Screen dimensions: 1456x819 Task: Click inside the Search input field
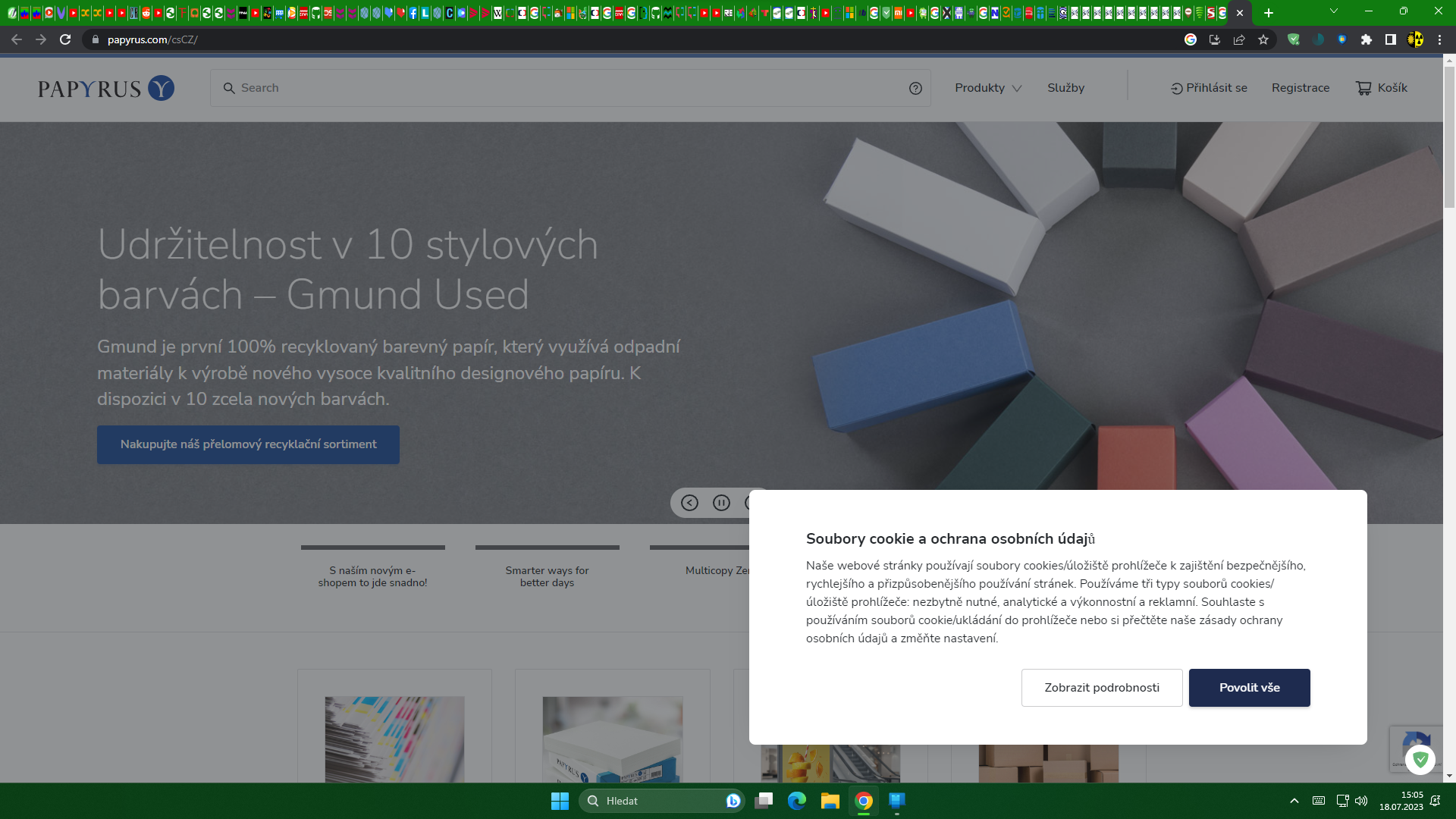pos(531,87)
